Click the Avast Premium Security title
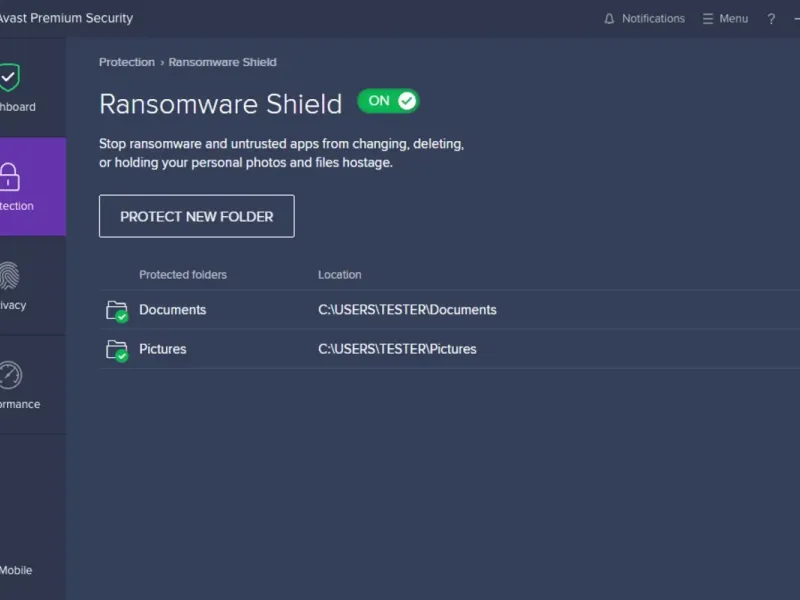 click(66, 18)
